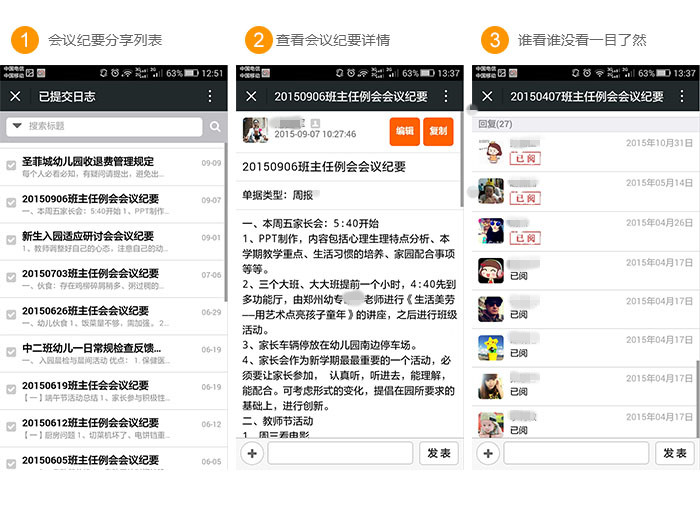Close the 20150906班主任例会会议纪要 detail screen
Screen dimensions: 700x520
click(251, 96)
